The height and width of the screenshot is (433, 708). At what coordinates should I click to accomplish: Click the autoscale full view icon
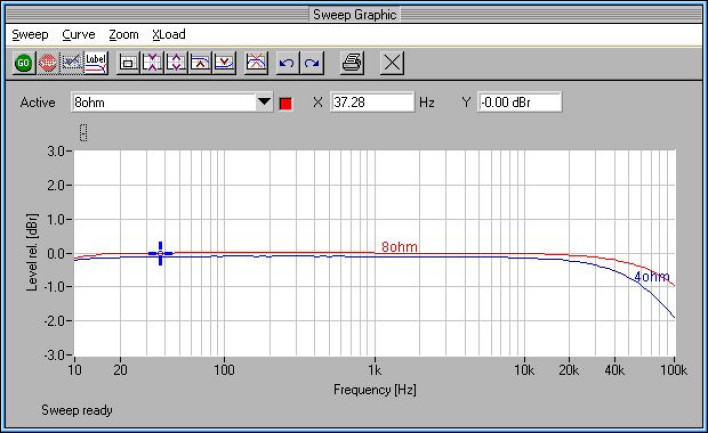pos(128,63)
